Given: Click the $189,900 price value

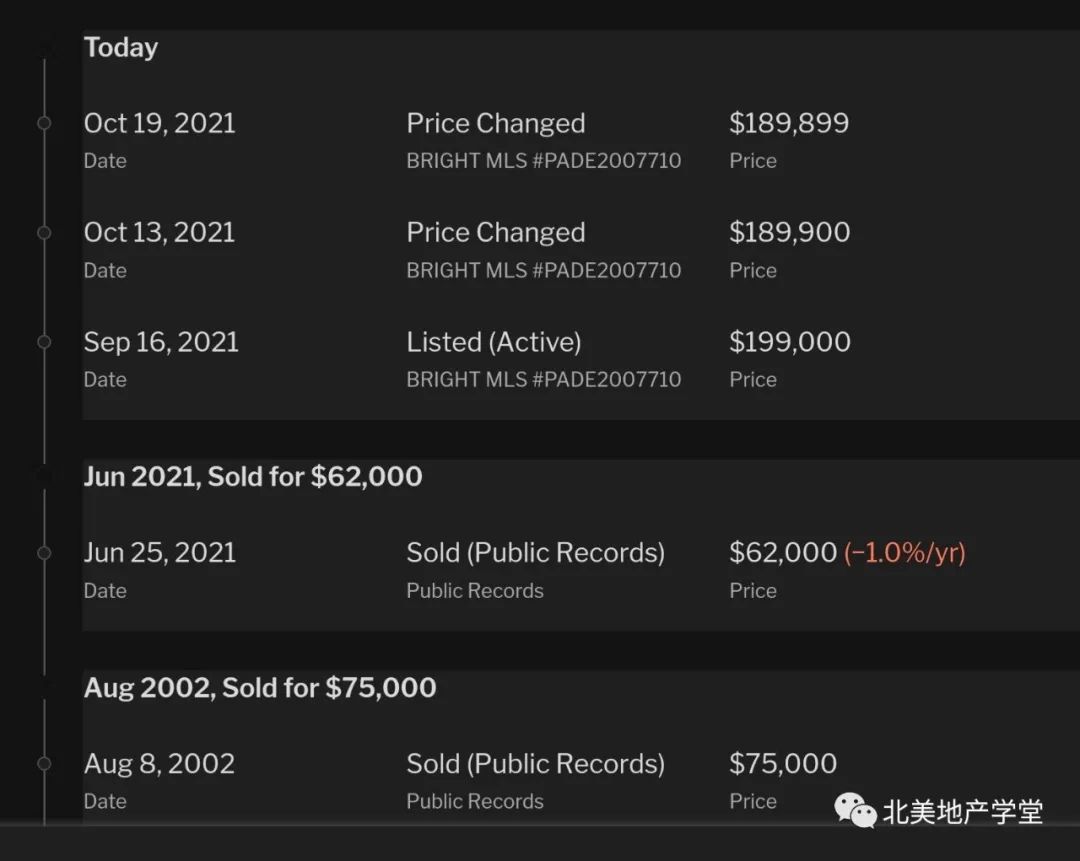Looking at the screenshot, I should coord(790,232).
